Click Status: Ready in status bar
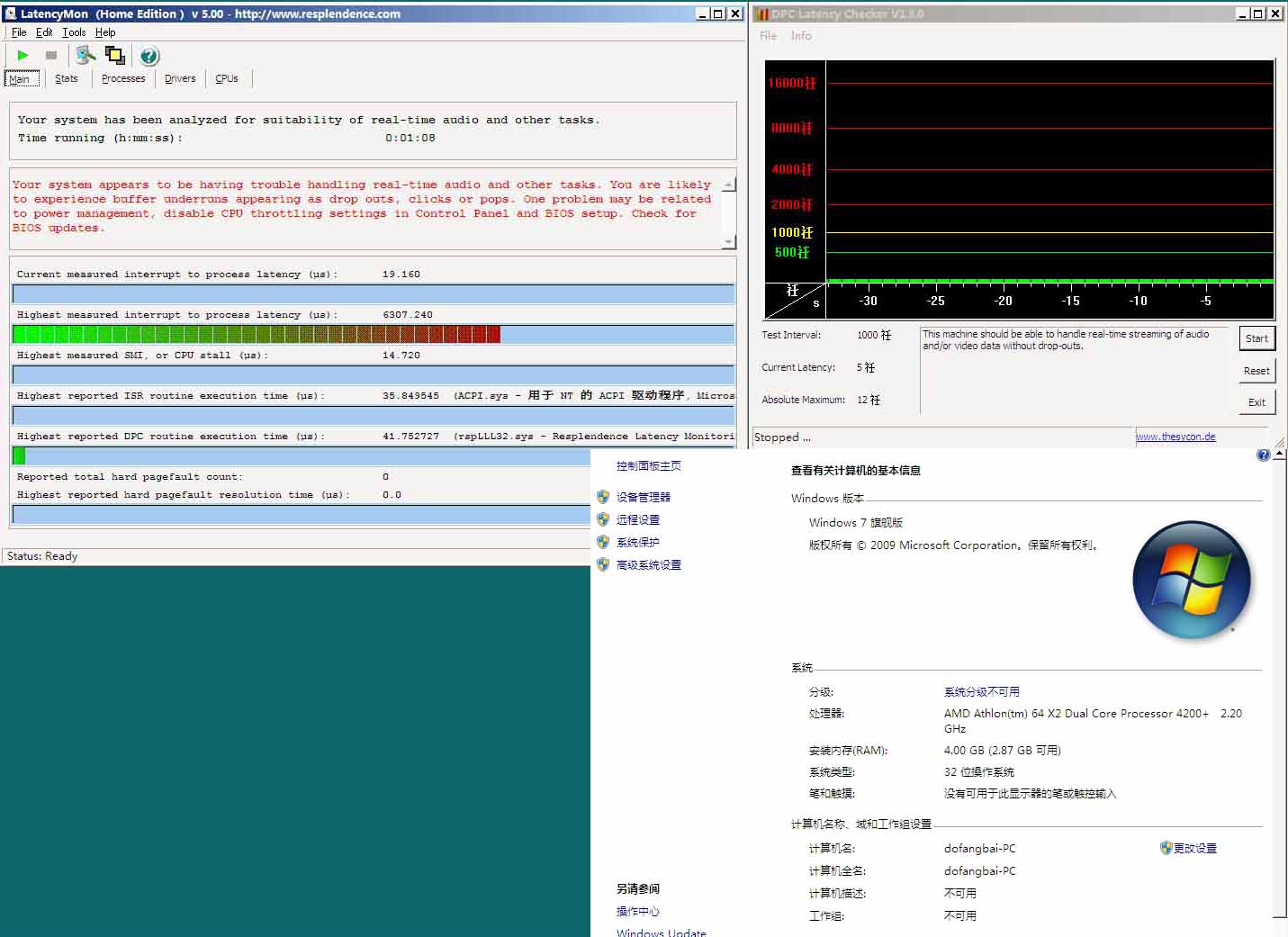1288x937 pixels. (42, 556)
